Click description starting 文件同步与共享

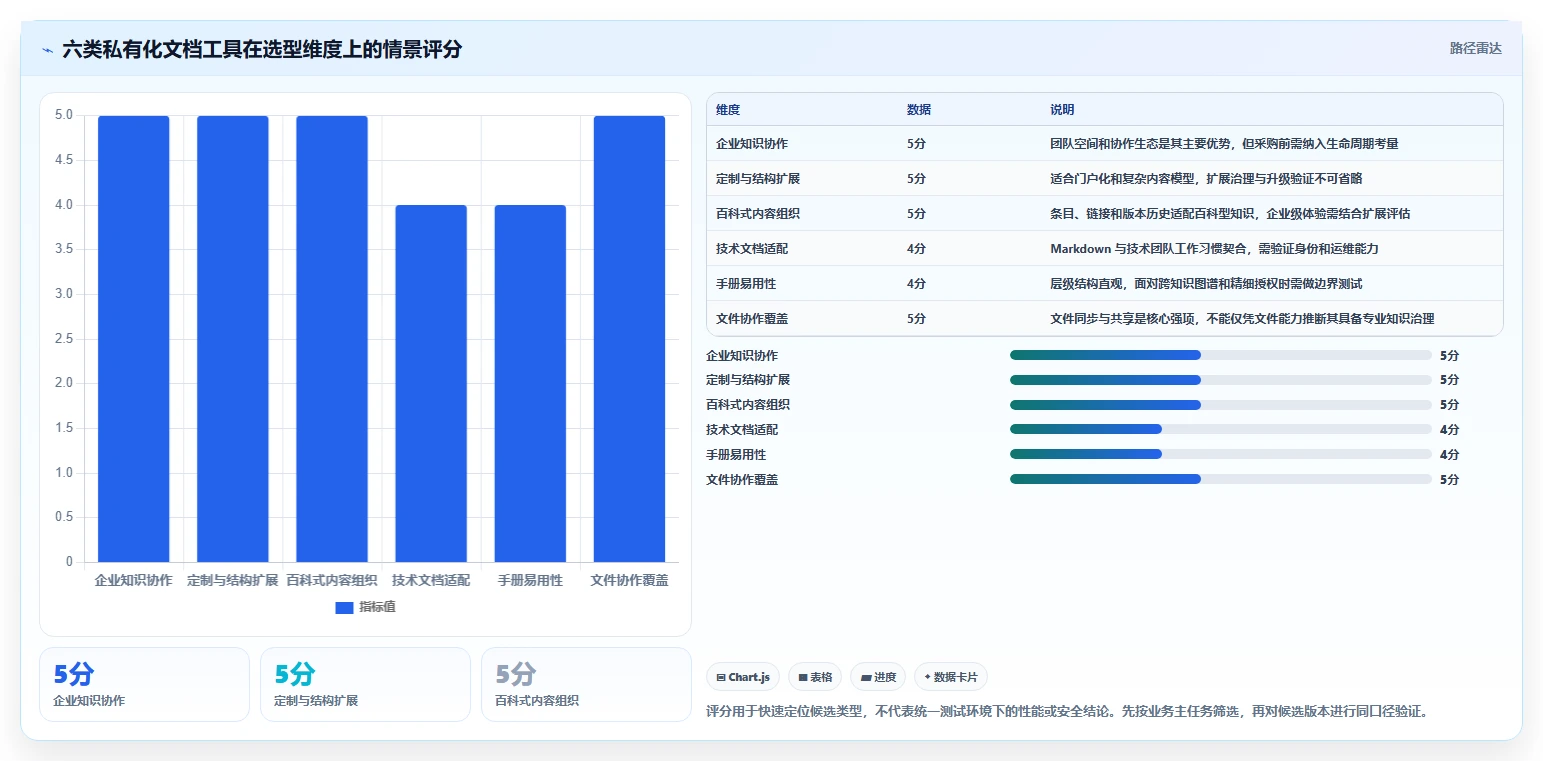[x=1242, y=319]
